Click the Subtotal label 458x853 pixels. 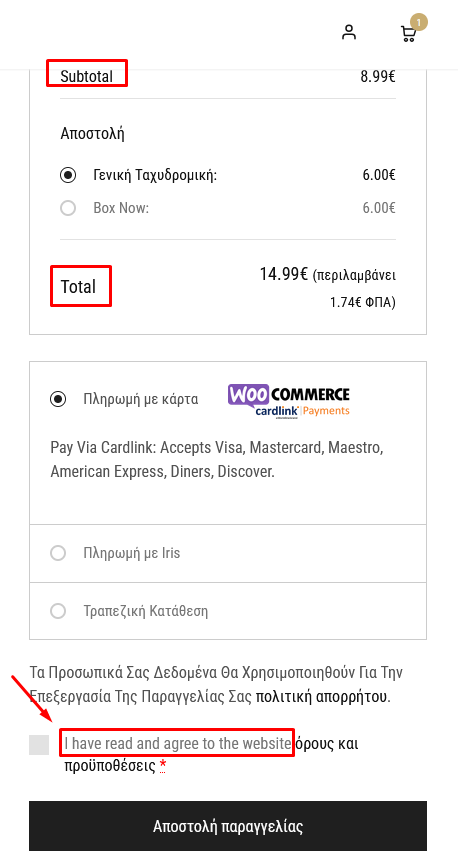pos(86,76)
